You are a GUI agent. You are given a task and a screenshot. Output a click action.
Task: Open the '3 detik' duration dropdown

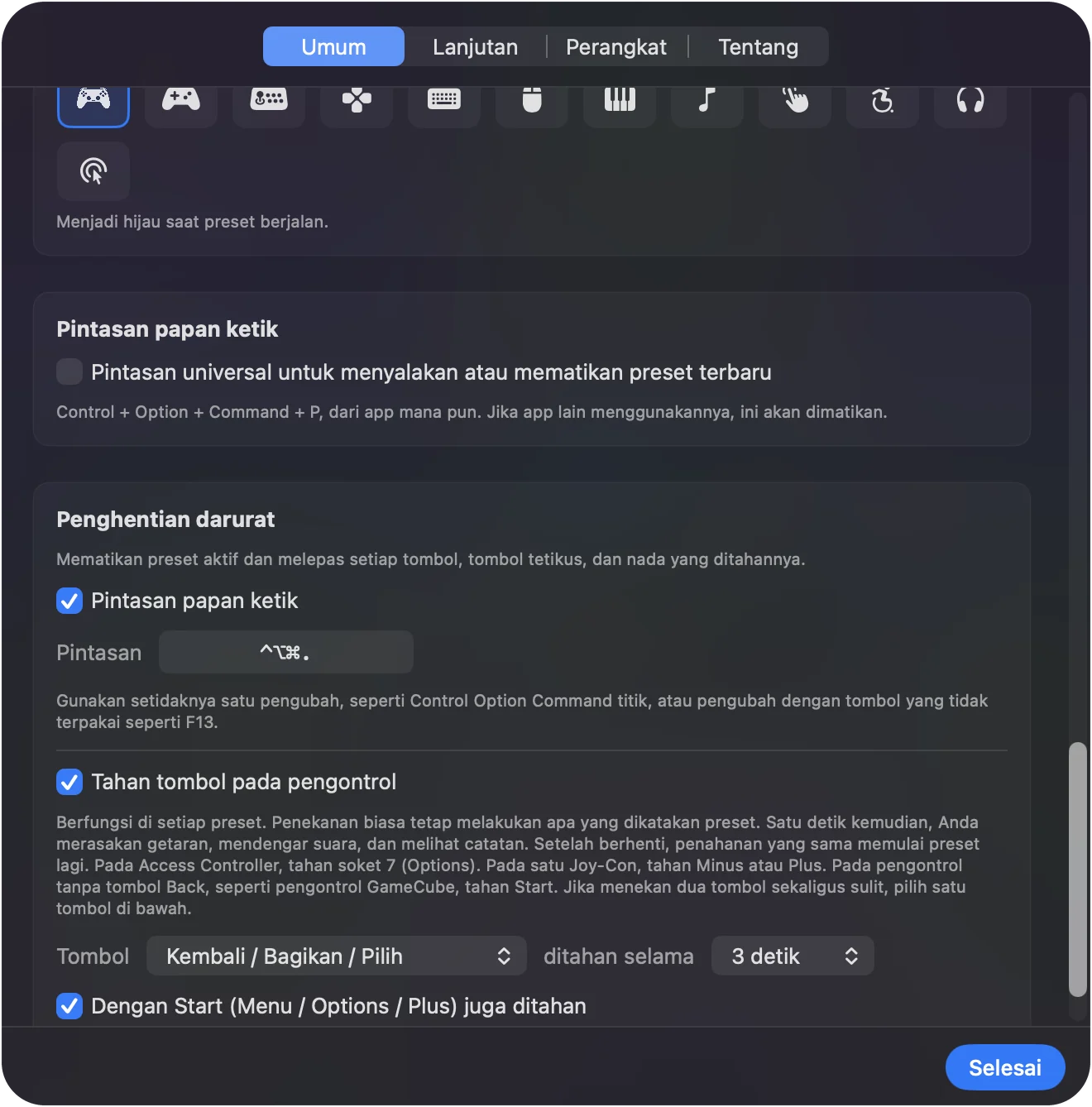[x=793, y=956]
